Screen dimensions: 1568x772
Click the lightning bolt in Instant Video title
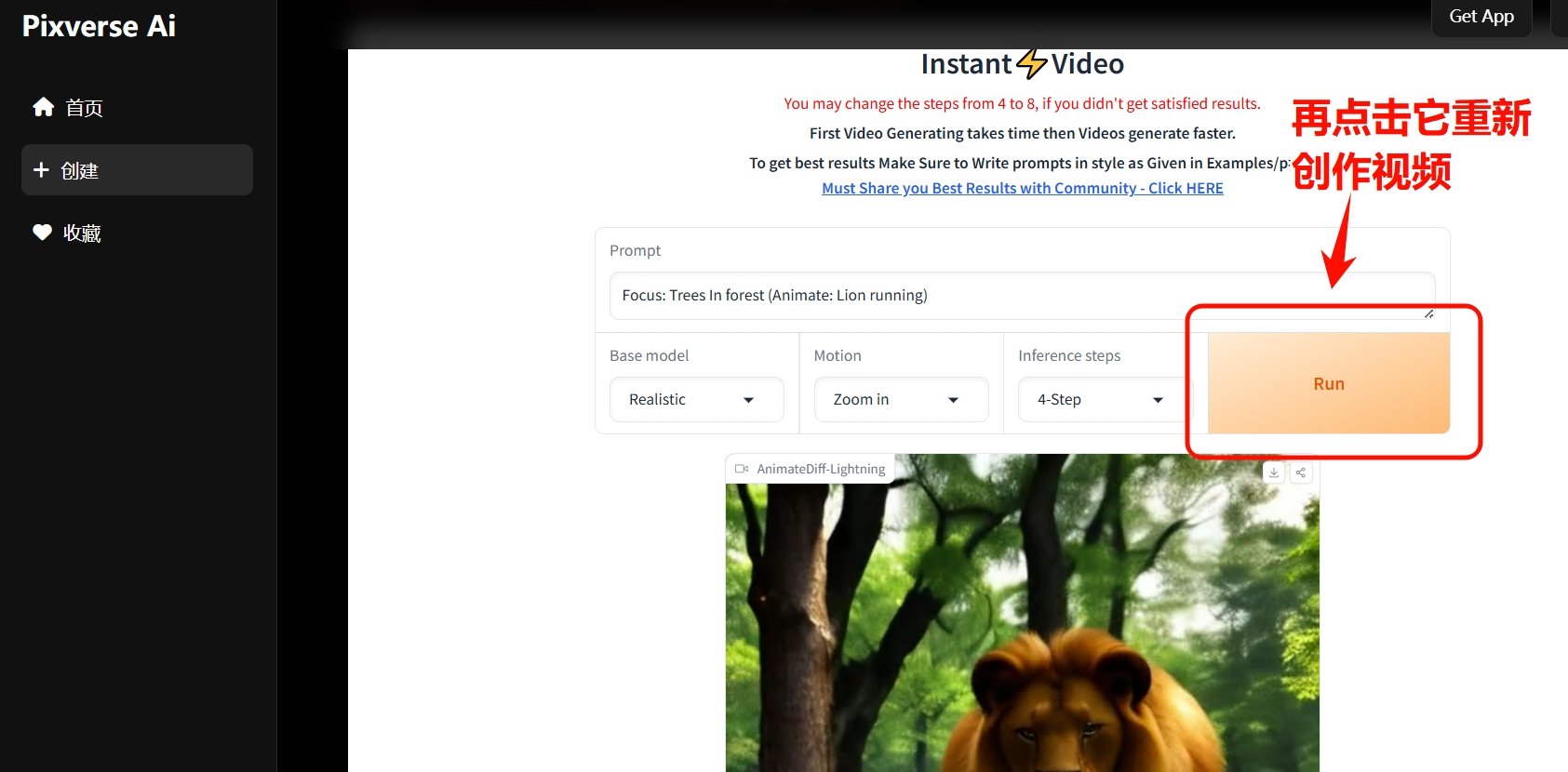(x=1031, y=64)
